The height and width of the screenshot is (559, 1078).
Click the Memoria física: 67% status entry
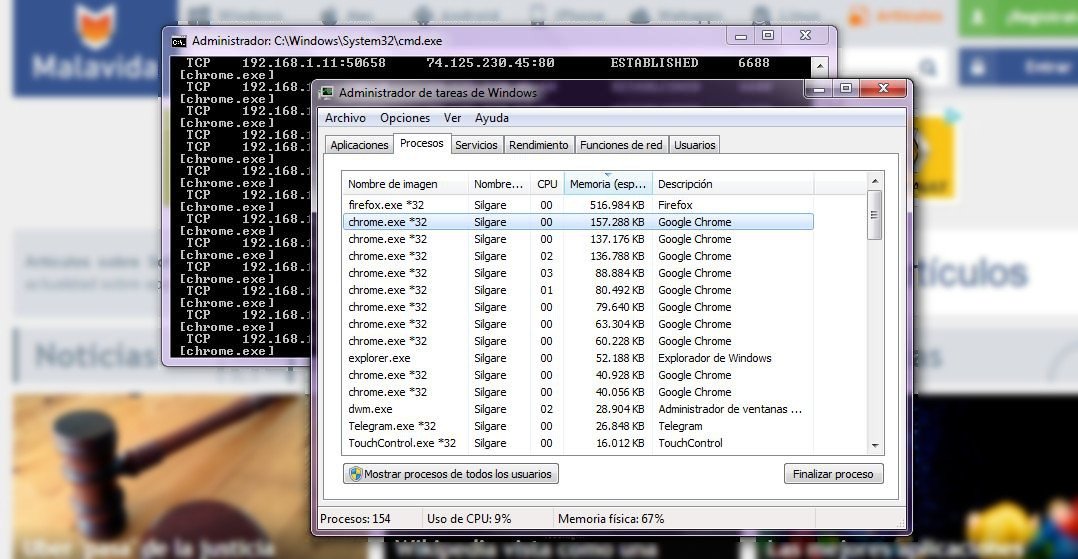(611, 518)
